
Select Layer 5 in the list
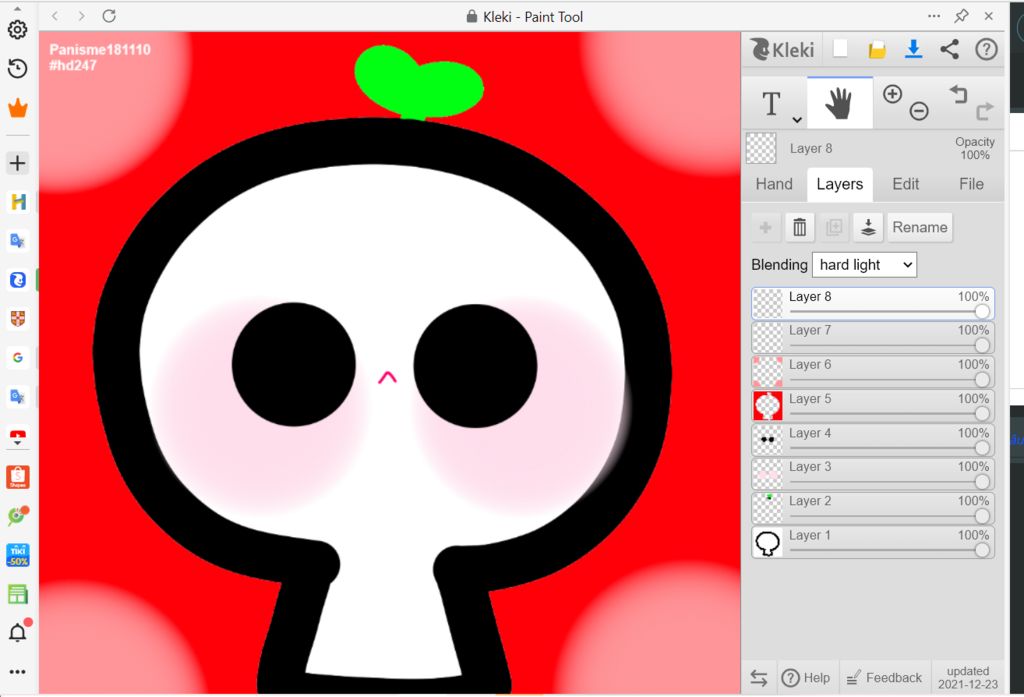(872, 406)
